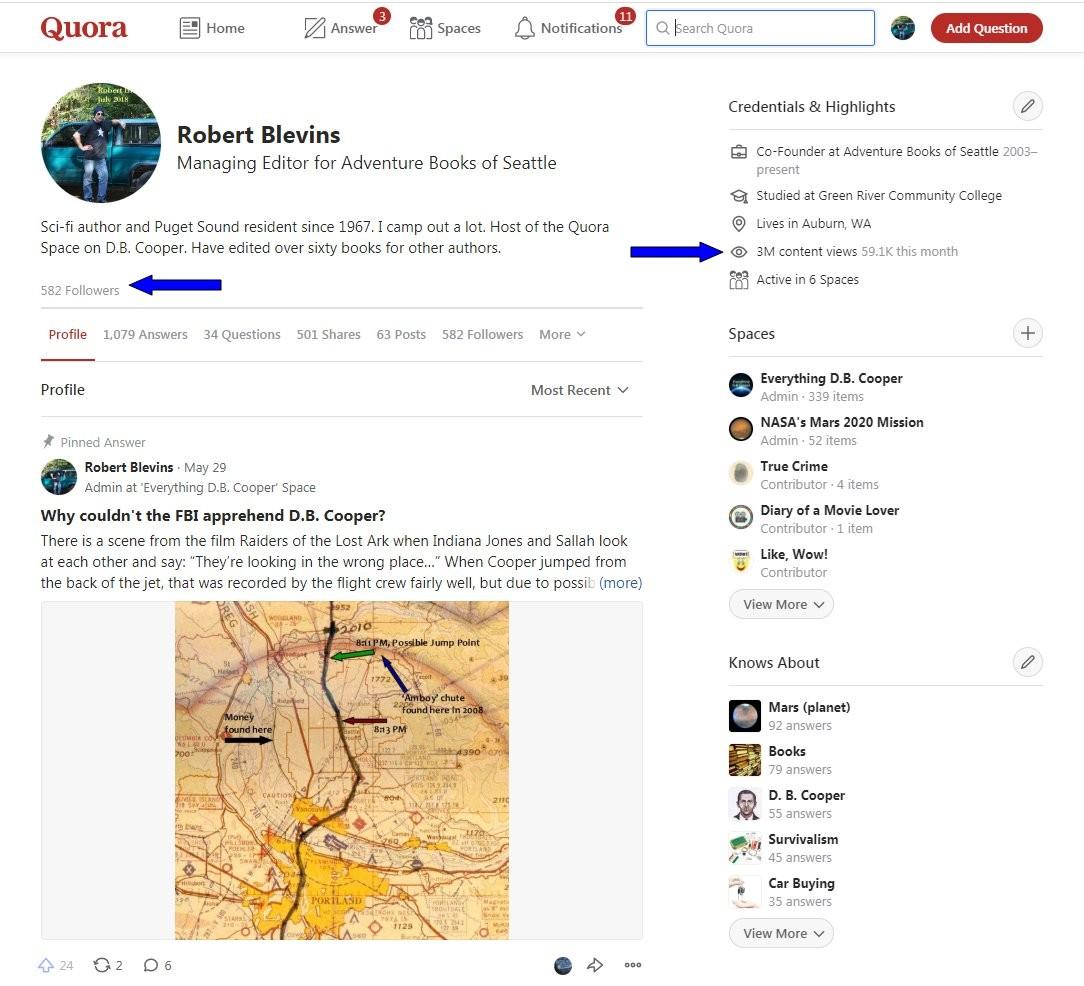Click the True Crime space icon
The image size is (1084, 986).
740,474
